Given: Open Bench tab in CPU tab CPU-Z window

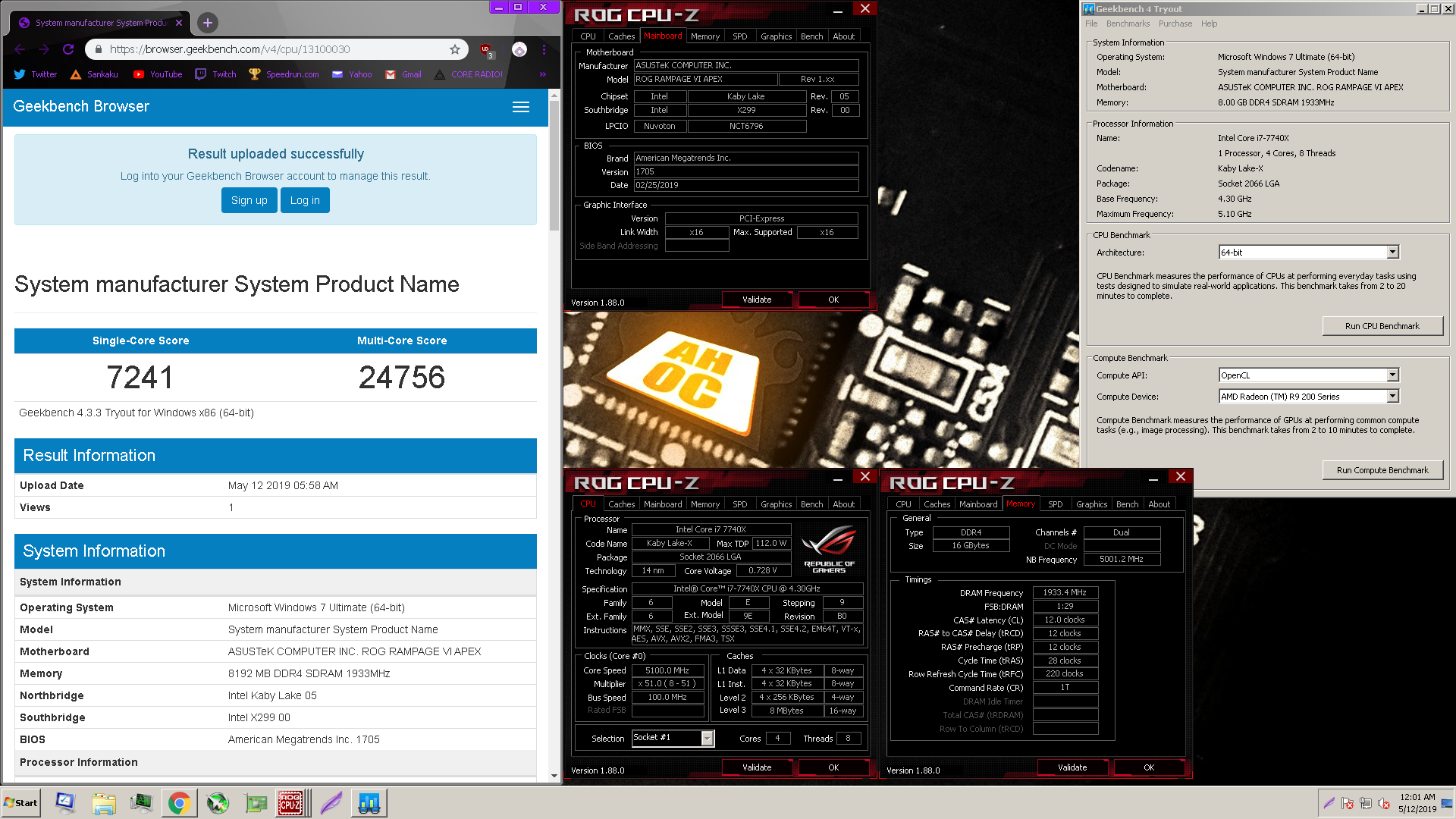Looking at the screenshot, I should point(811,504).
